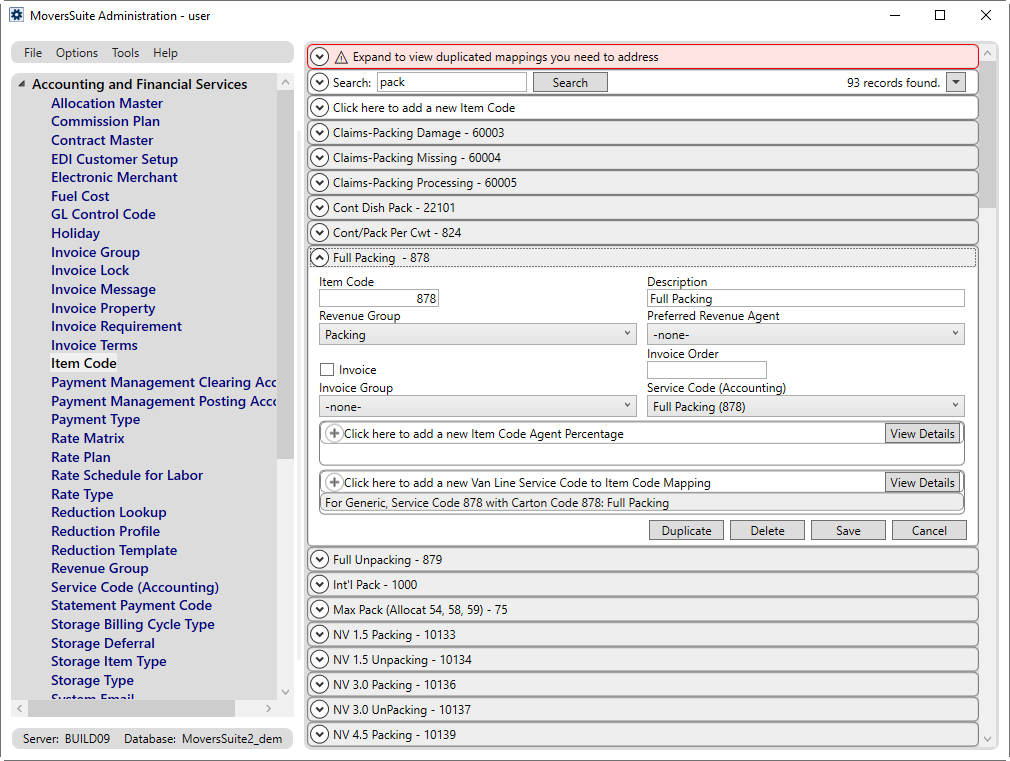This screenshot has height=761, width=1010.
Task: Click the dropdown arrow next to 93 records found
Action: [x=955, y=81]
